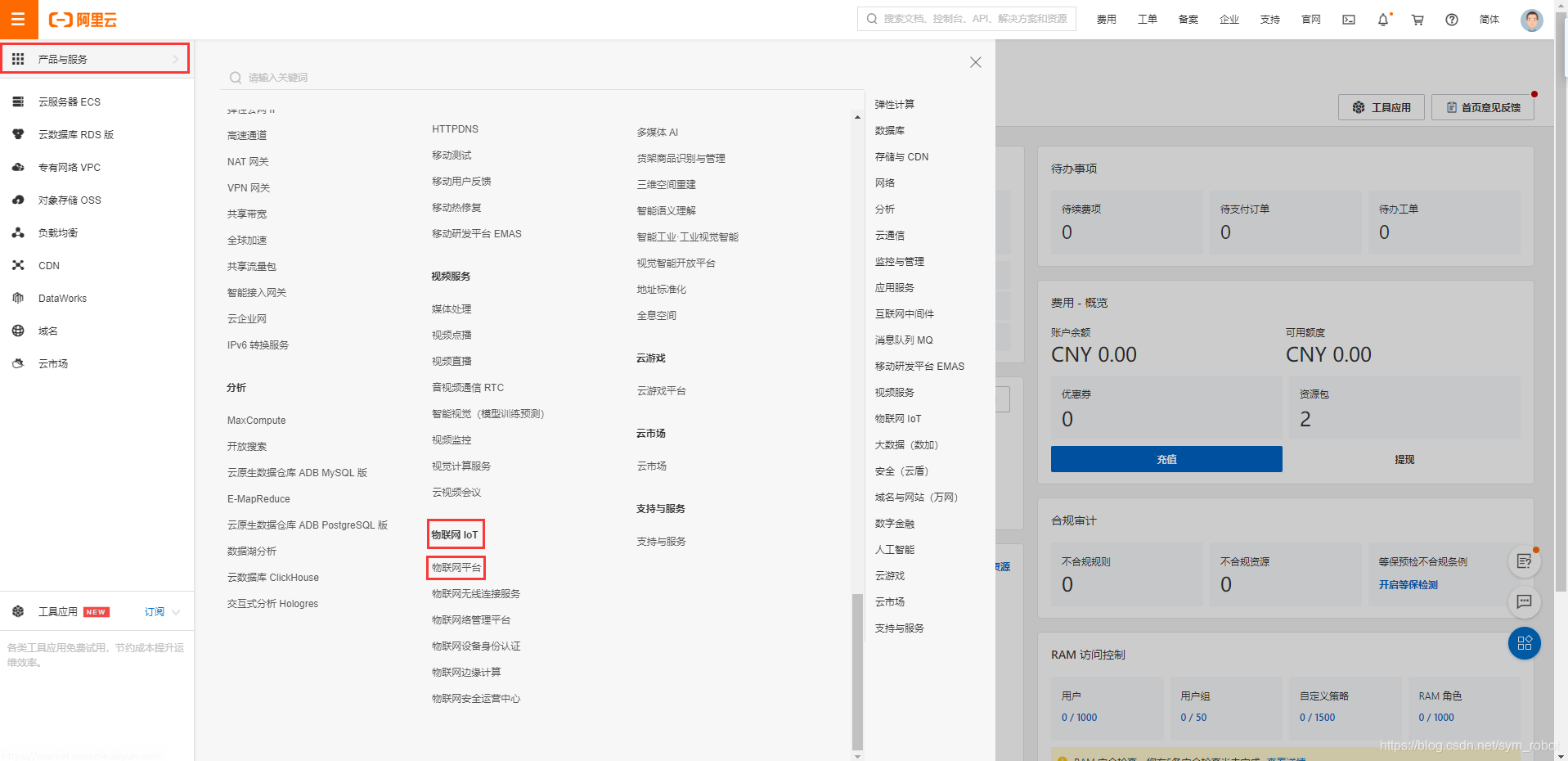Click the blue 充值 button
The width and height of the screenshot is (1568, 761).
[x=1166, y=459]
